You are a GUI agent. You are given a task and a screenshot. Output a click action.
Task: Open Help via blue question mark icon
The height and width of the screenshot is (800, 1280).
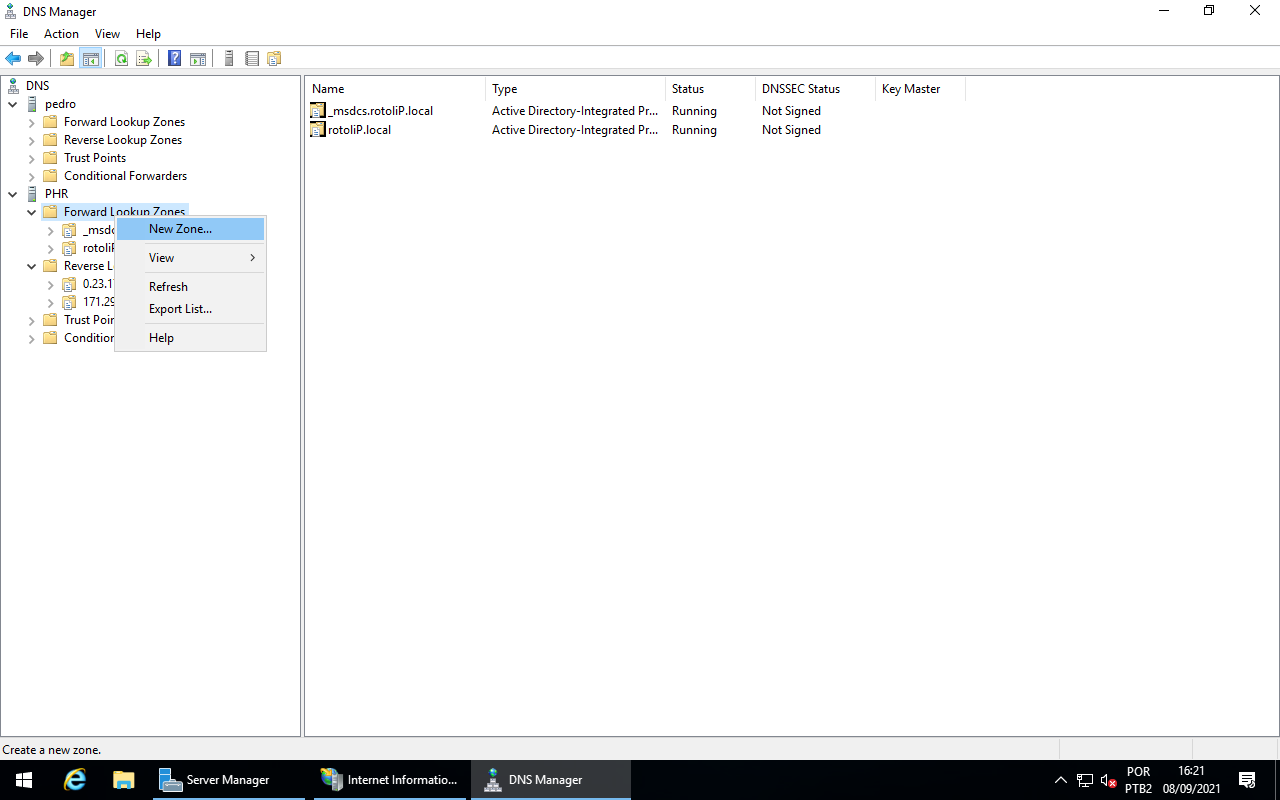click(174, 59)
